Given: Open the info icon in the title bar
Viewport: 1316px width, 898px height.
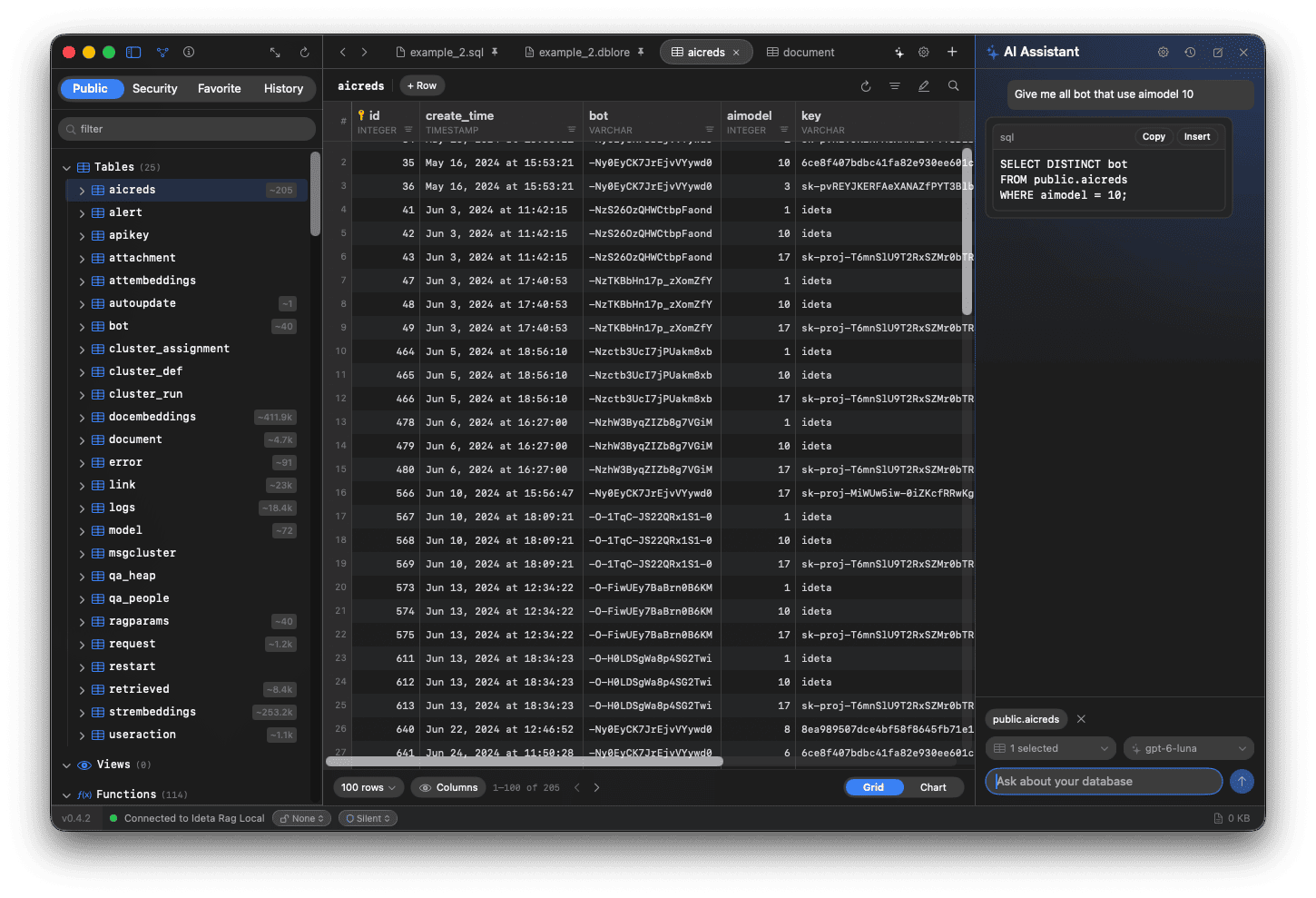Looking at the screenshot, I should click(x=189, y=53).
